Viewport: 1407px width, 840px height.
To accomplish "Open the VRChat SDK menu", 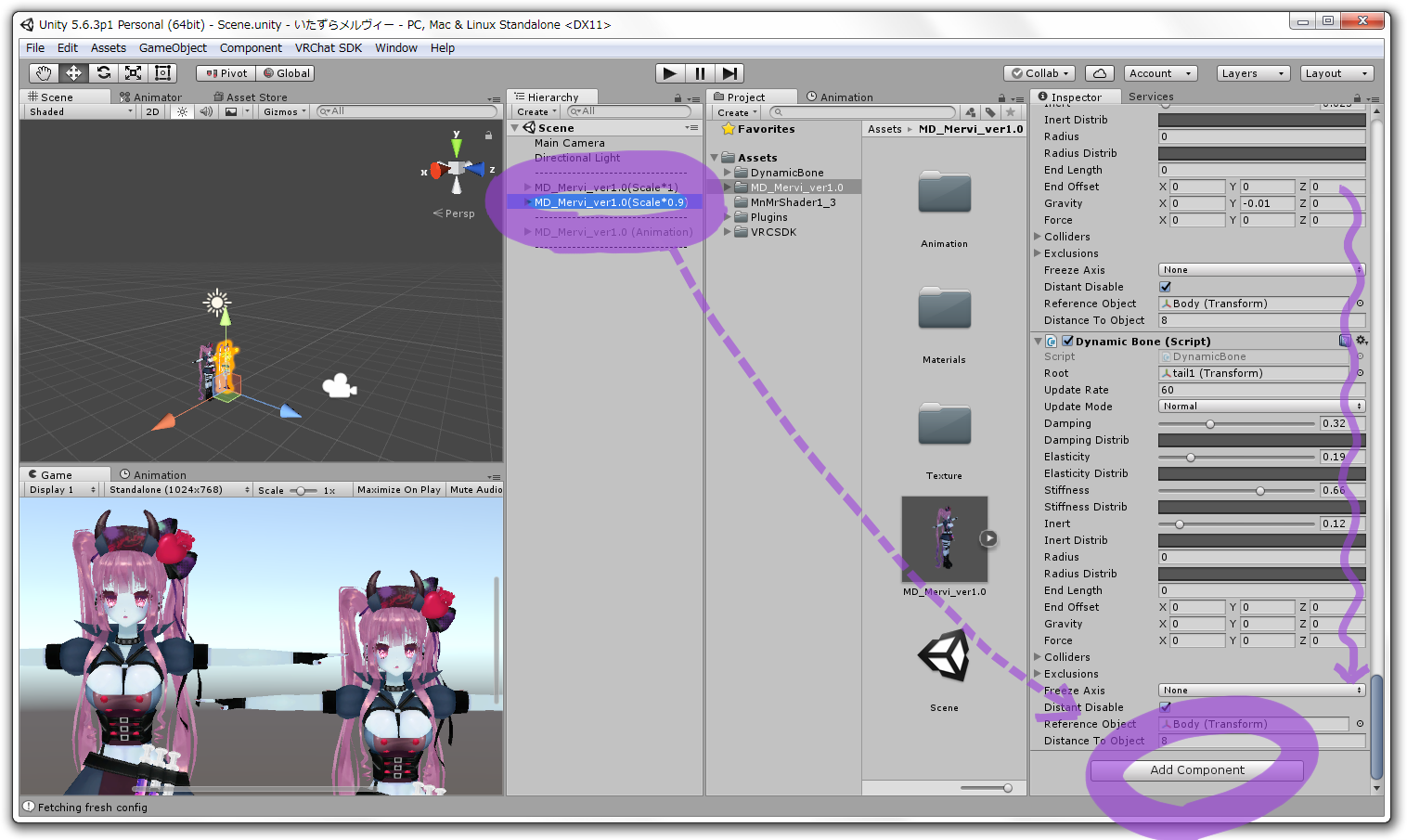I will pyautogui.click(x=329, y=48).
